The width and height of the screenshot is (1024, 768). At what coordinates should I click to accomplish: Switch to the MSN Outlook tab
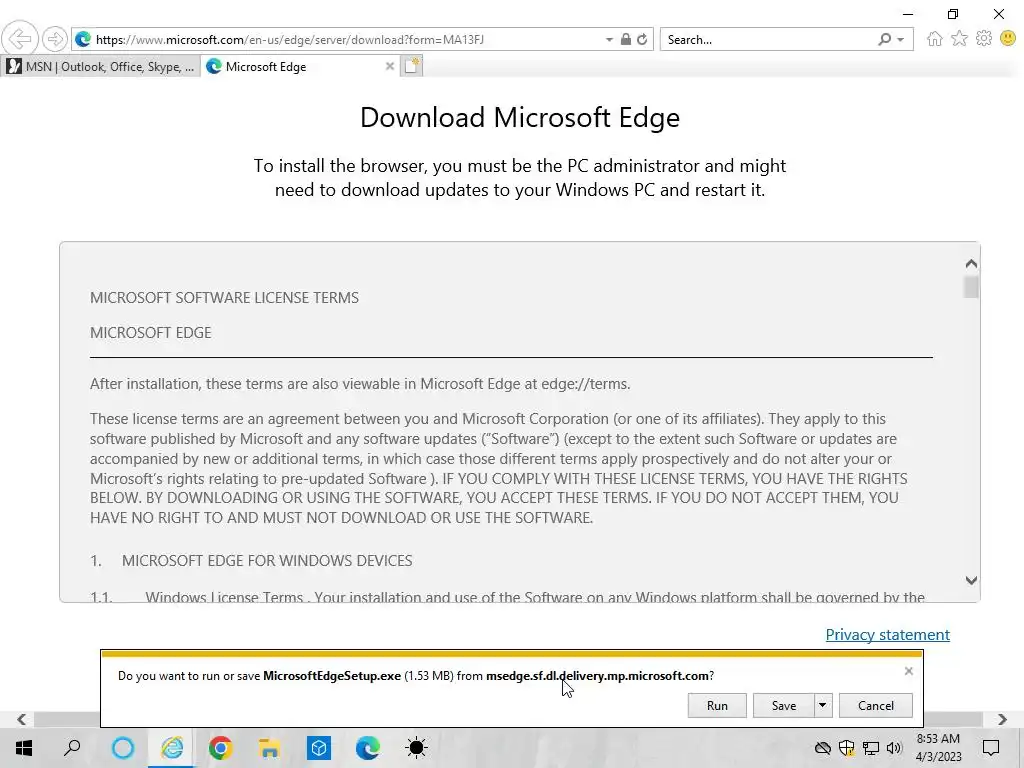100,67
